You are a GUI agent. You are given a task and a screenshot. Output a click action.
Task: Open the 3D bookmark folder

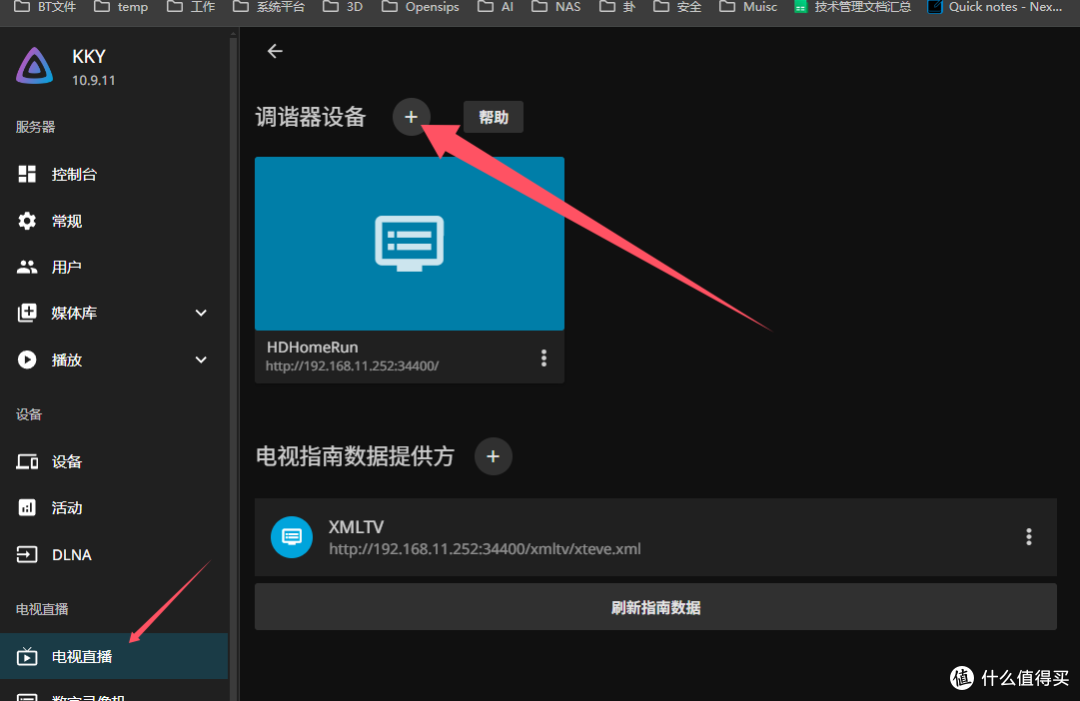point(344,7)
